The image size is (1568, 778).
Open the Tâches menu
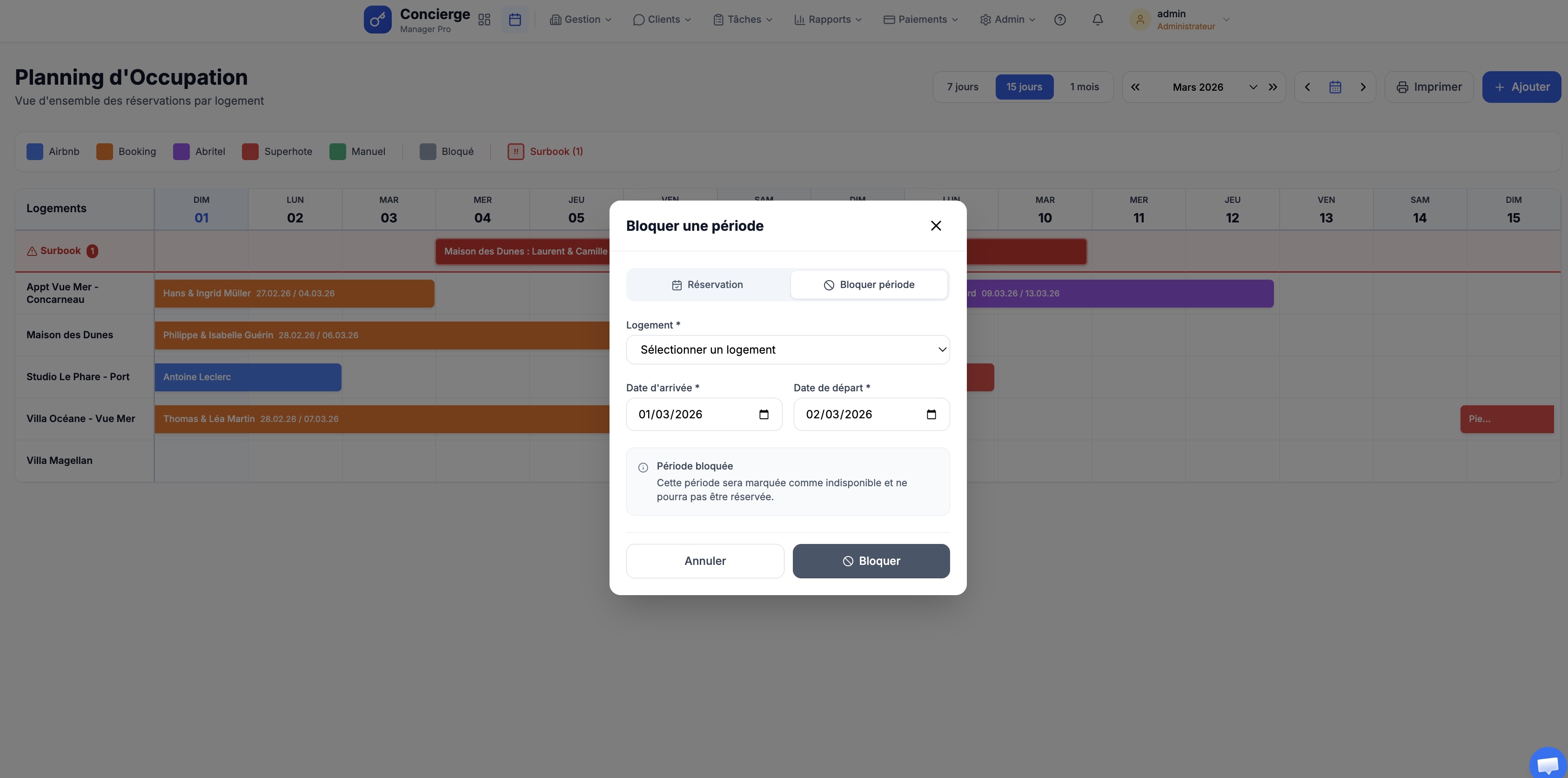coord(742,20)
